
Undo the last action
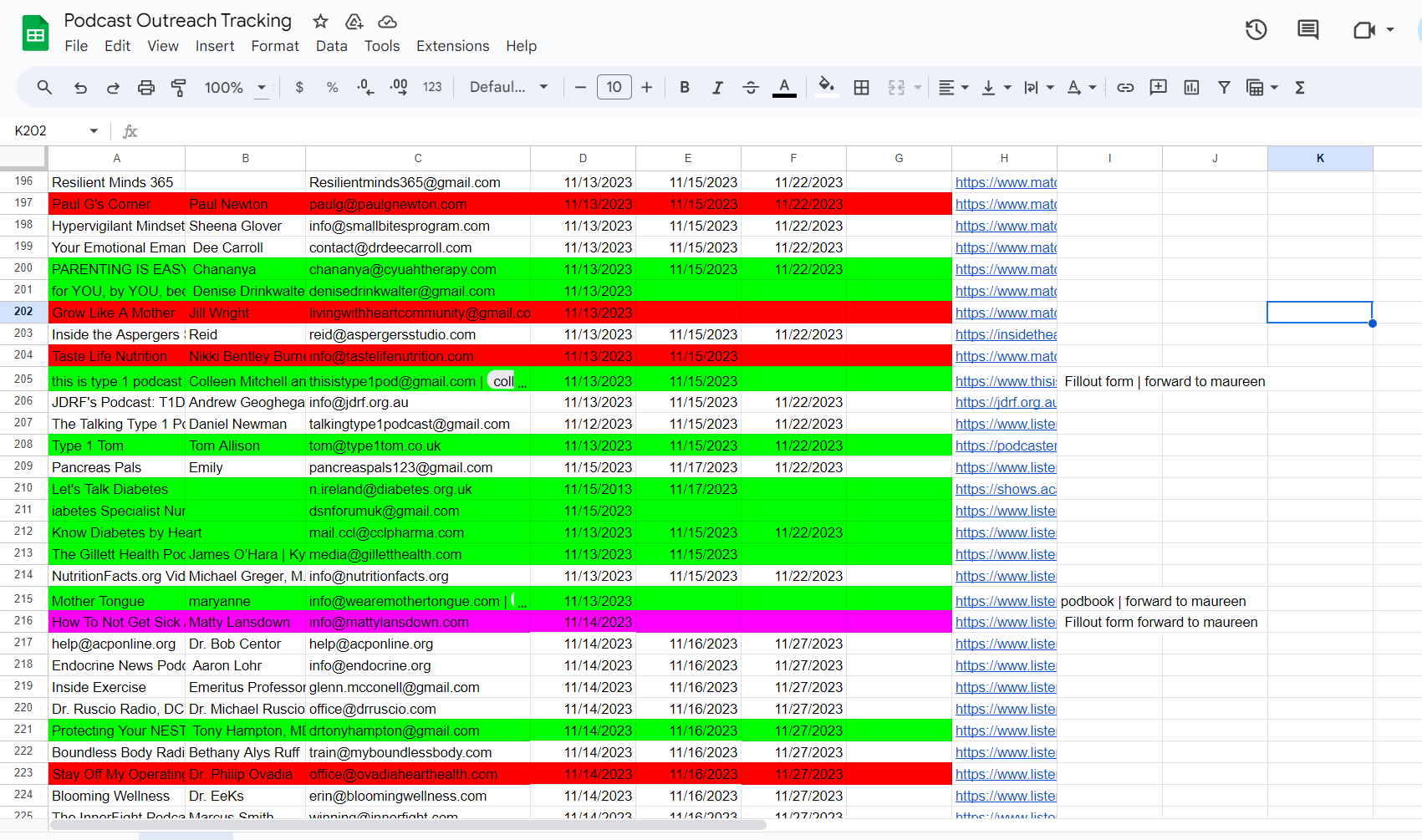80,87
